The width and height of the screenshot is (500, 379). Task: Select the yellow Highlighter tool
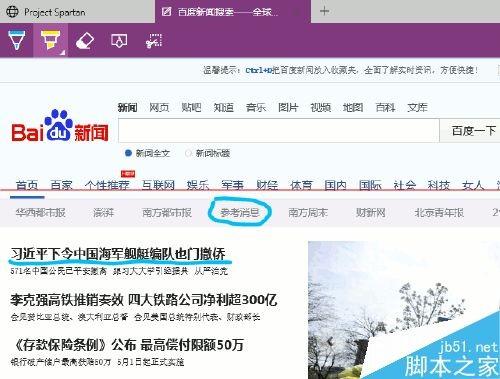pyautogui.click(x=50, y=40)
